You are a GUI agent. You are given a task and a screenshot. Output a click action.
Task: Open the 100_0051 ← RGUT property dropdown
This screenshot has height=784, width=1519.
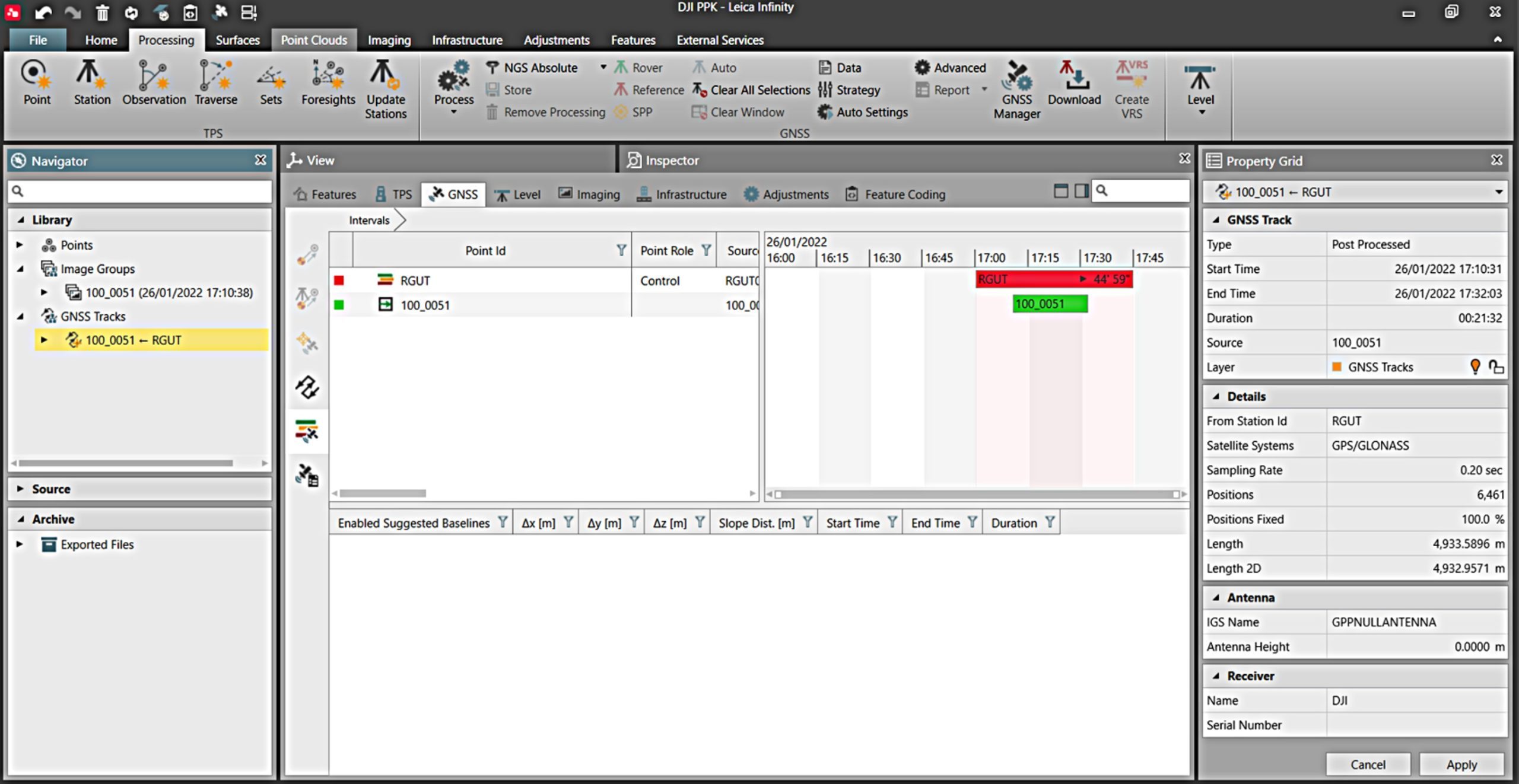[1498, 192]
